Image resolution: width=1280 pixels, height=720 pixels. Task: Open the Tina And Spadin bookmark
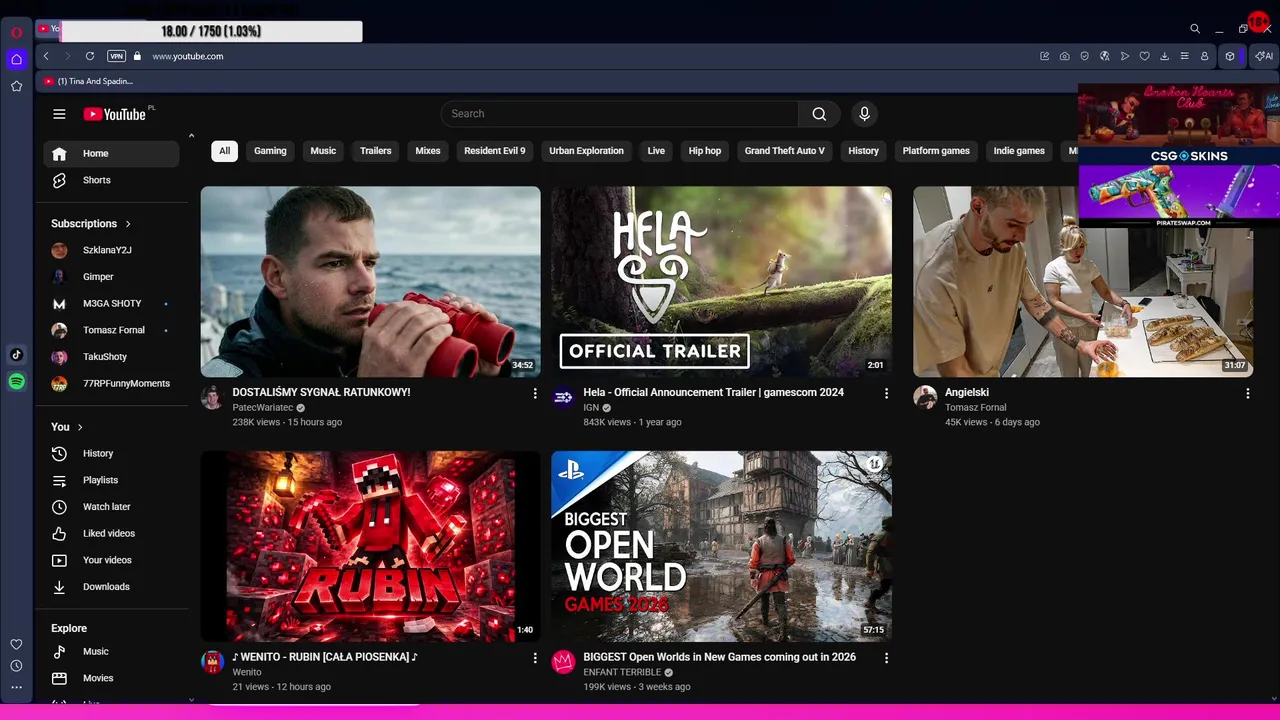tap(87, 81)
